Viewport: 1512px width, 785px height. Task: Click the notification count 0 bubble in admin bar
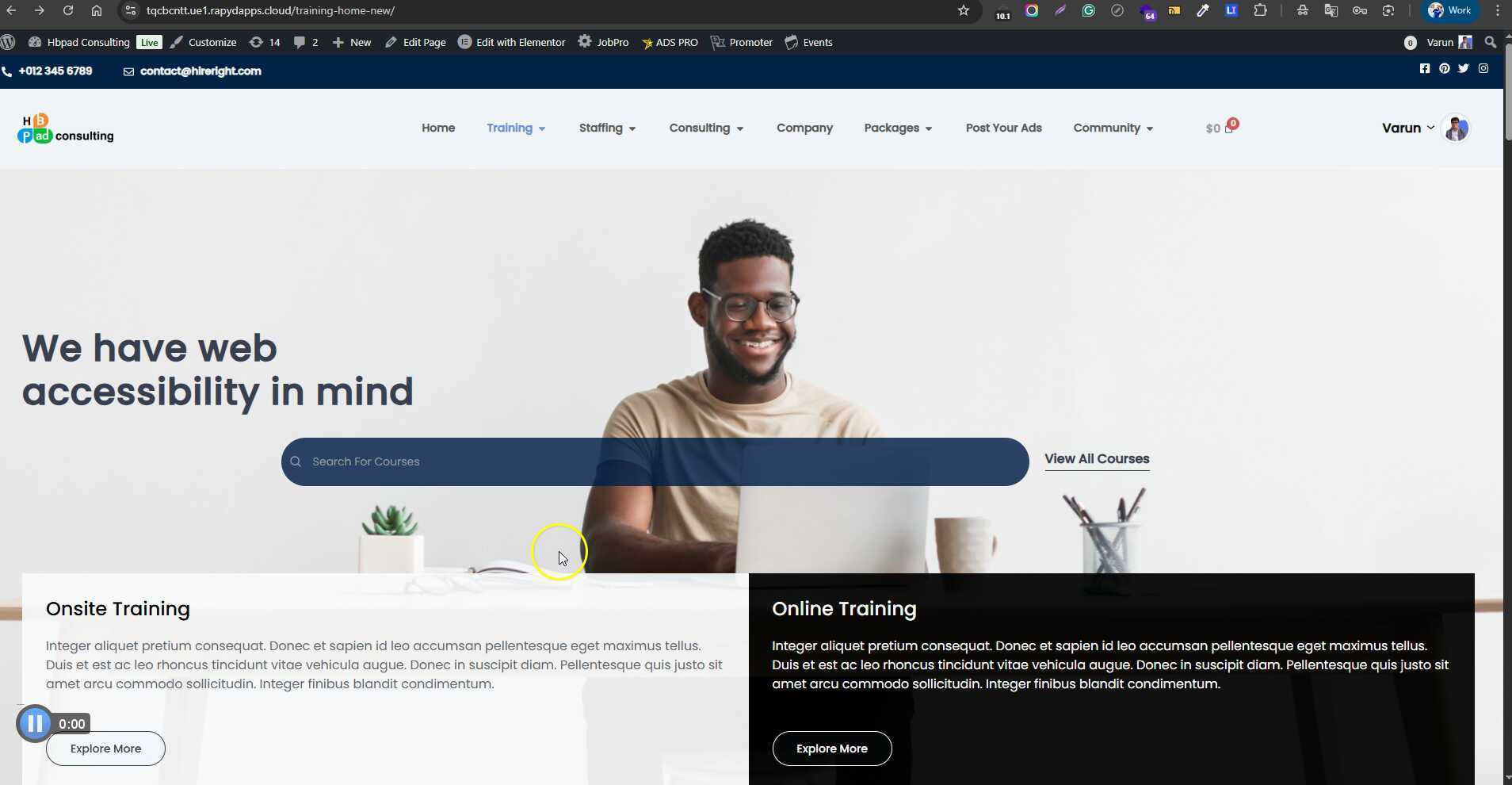[x=1410, y=43]
